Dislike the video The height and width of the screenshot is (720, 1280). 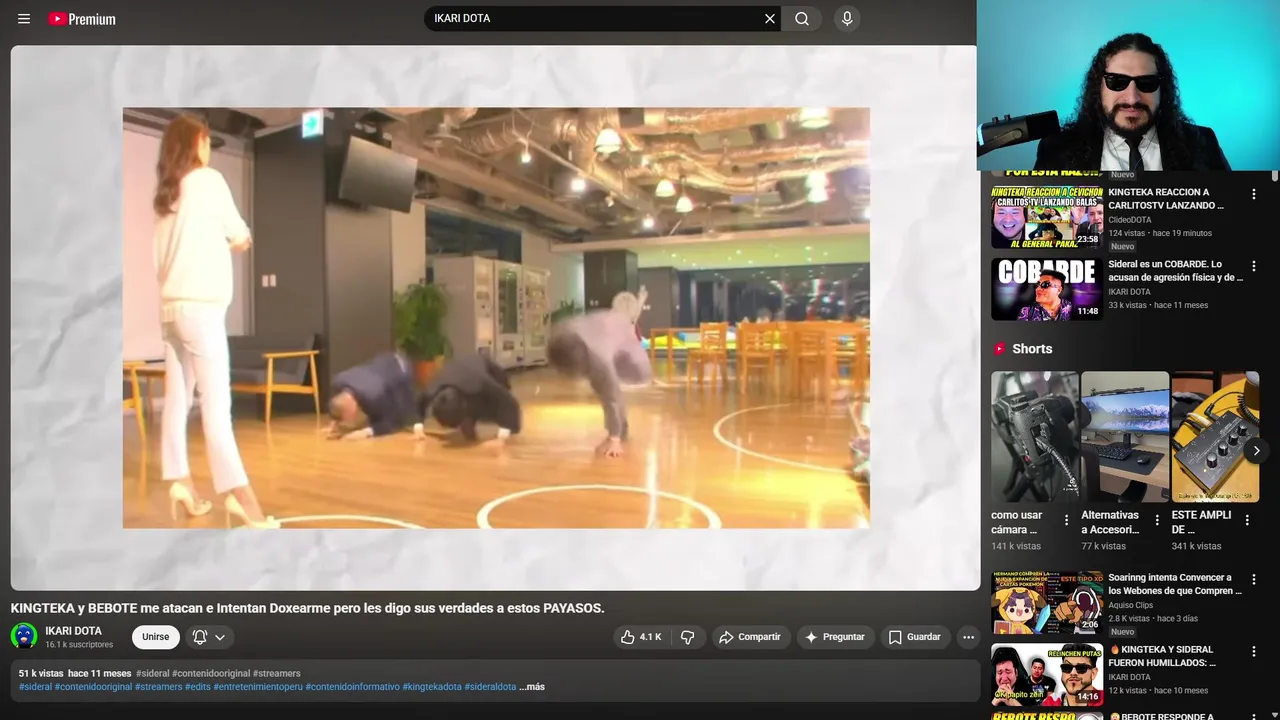[x=688, y=637]
